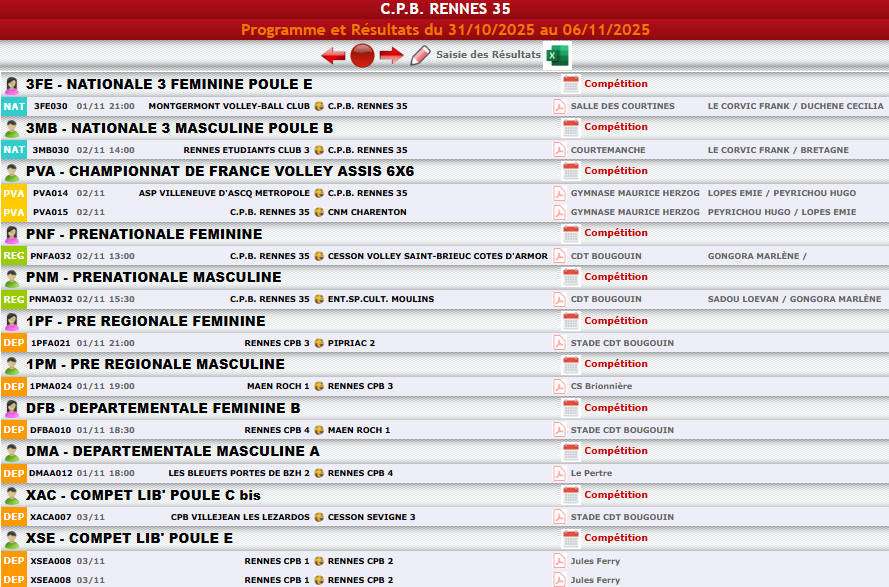
Task: Click the male player icon beside Pre Regionale Masculine
Action: 12,365
